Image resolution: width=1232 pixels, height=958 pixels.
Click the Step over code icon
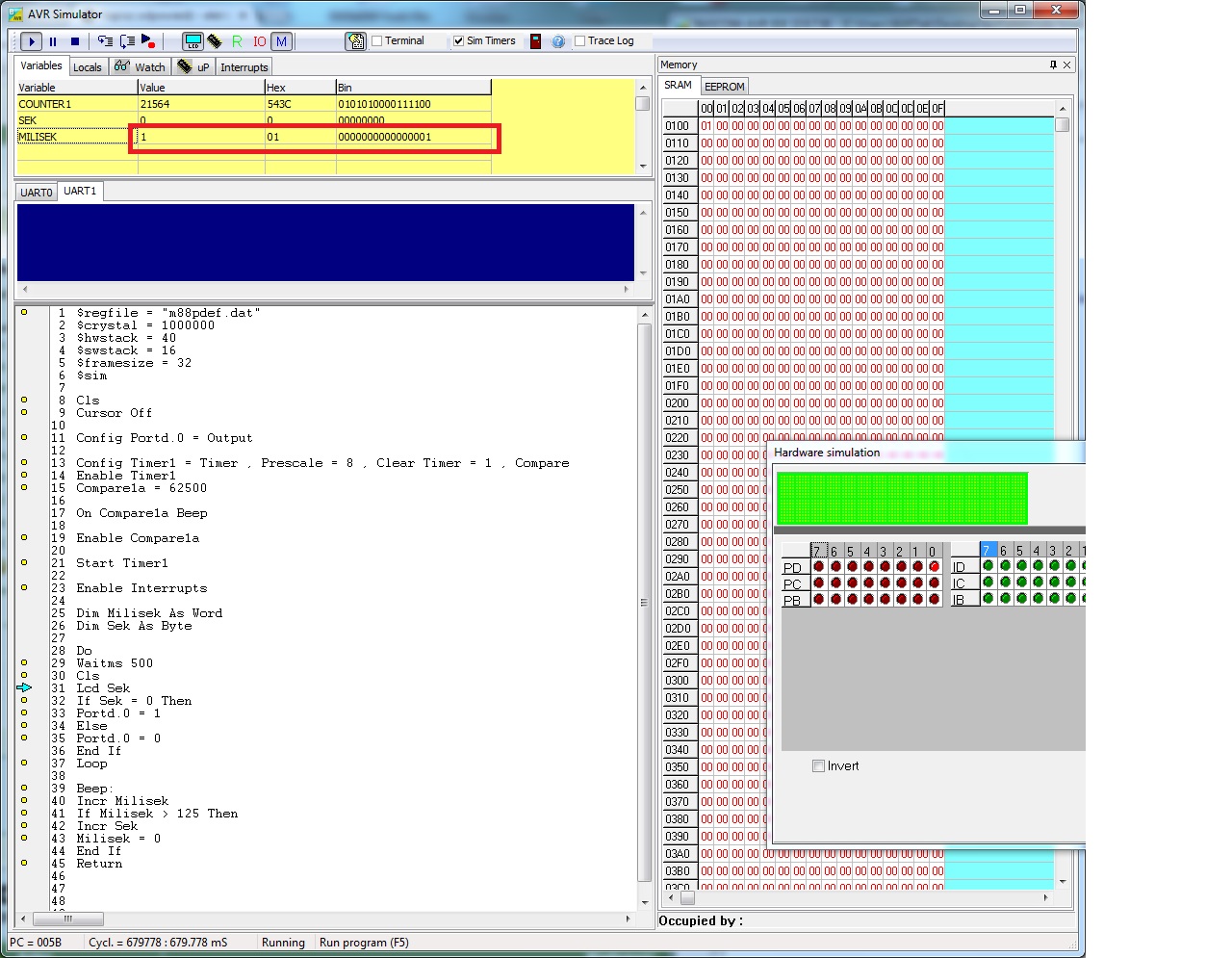click(x=127, y=41)
